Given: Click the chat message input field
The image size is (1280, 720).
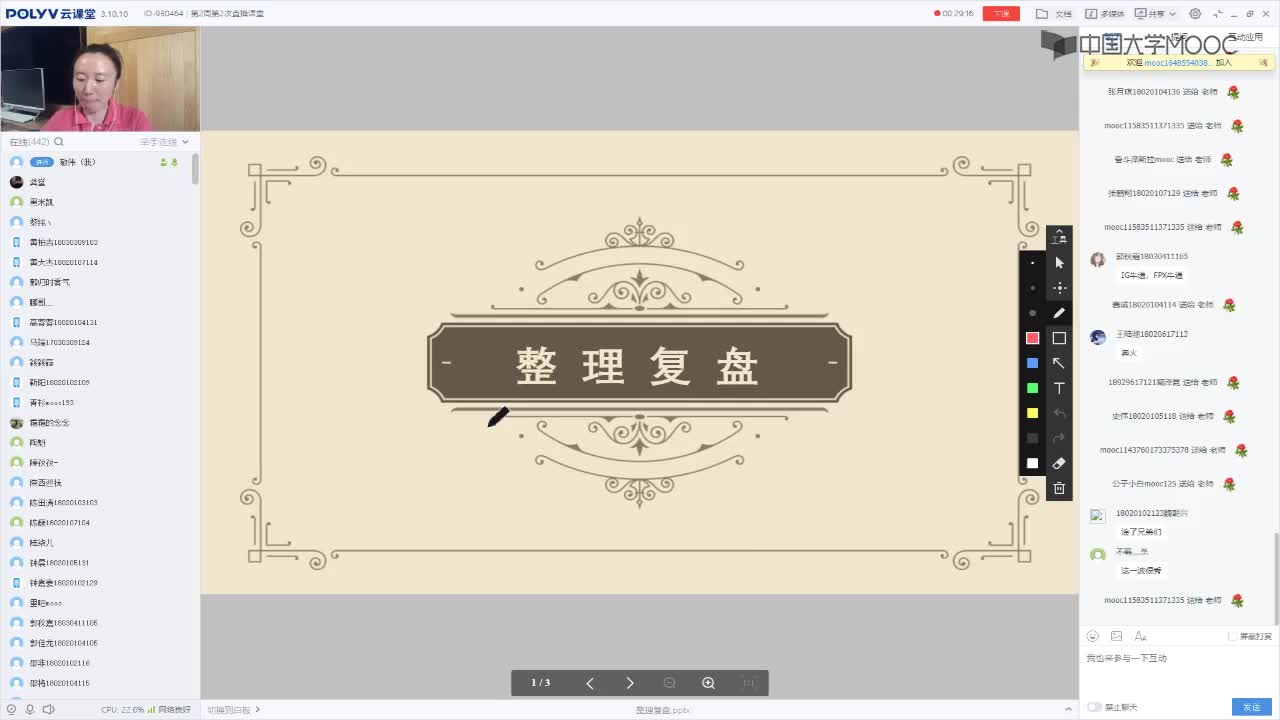Looking at the screenshot, I should coord(1179,672).
